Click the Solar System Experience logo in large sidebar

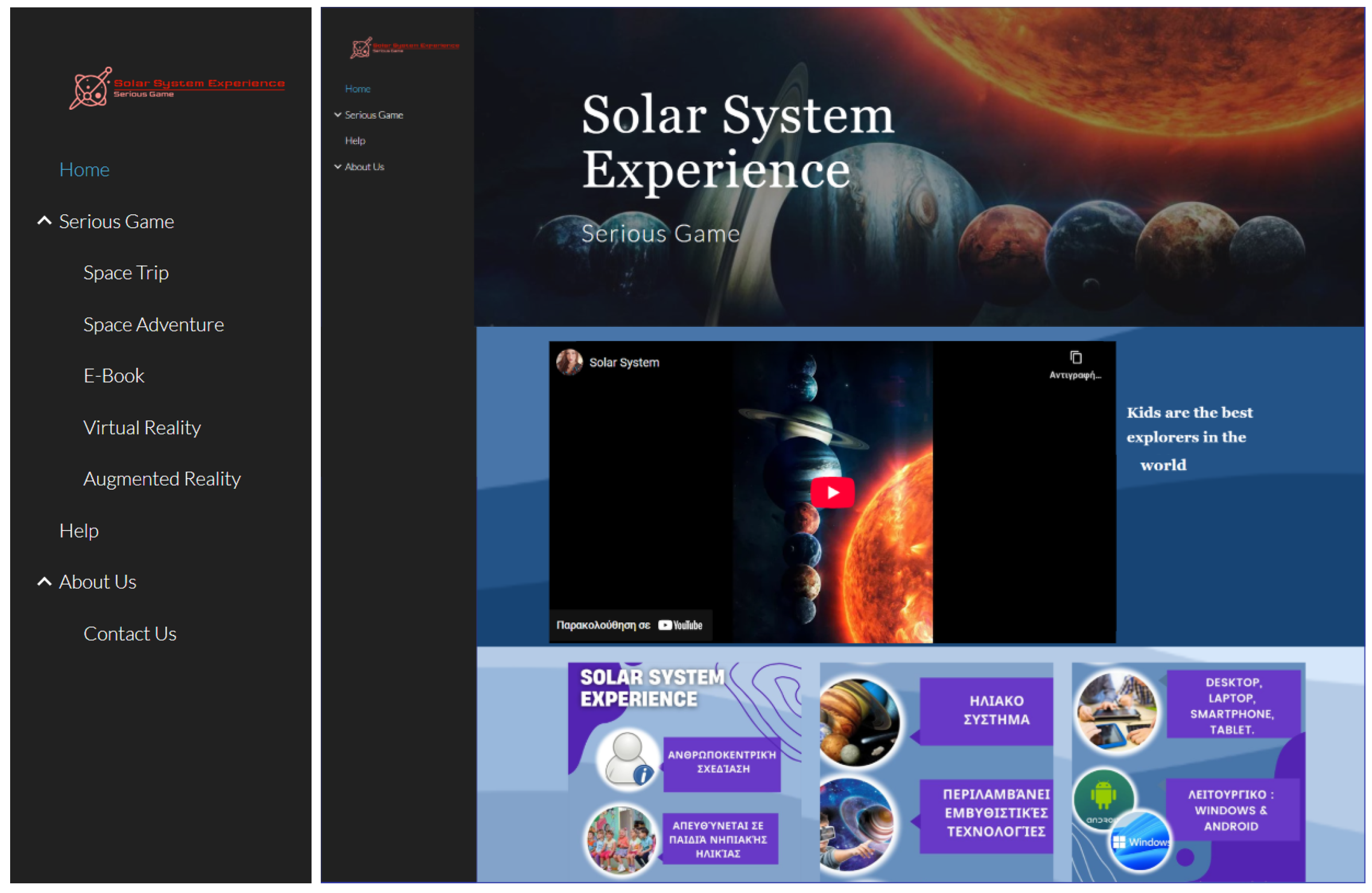(177, 88)
